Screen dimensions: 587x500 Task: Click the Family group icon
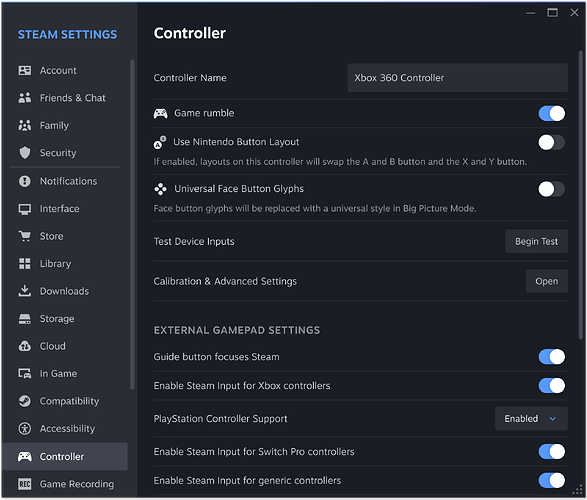click(x=25, y=125)
